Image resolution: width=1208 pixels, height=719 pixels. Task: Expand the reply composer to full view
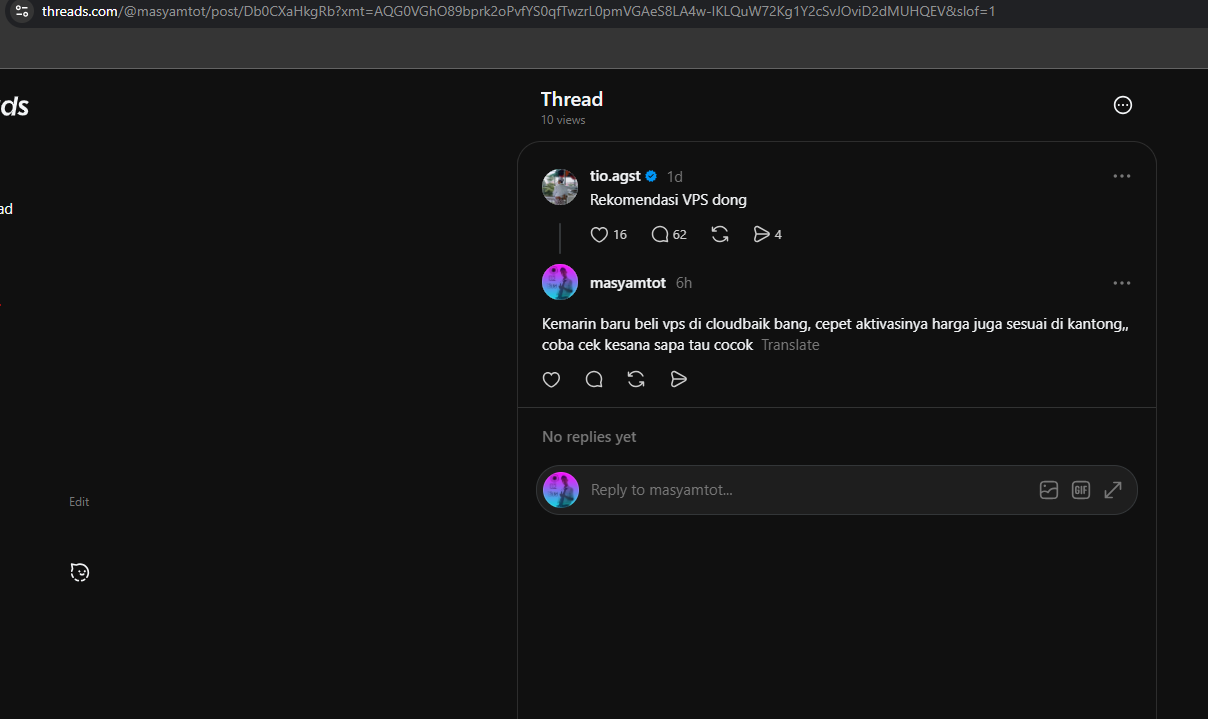[x=1113, y=490]
